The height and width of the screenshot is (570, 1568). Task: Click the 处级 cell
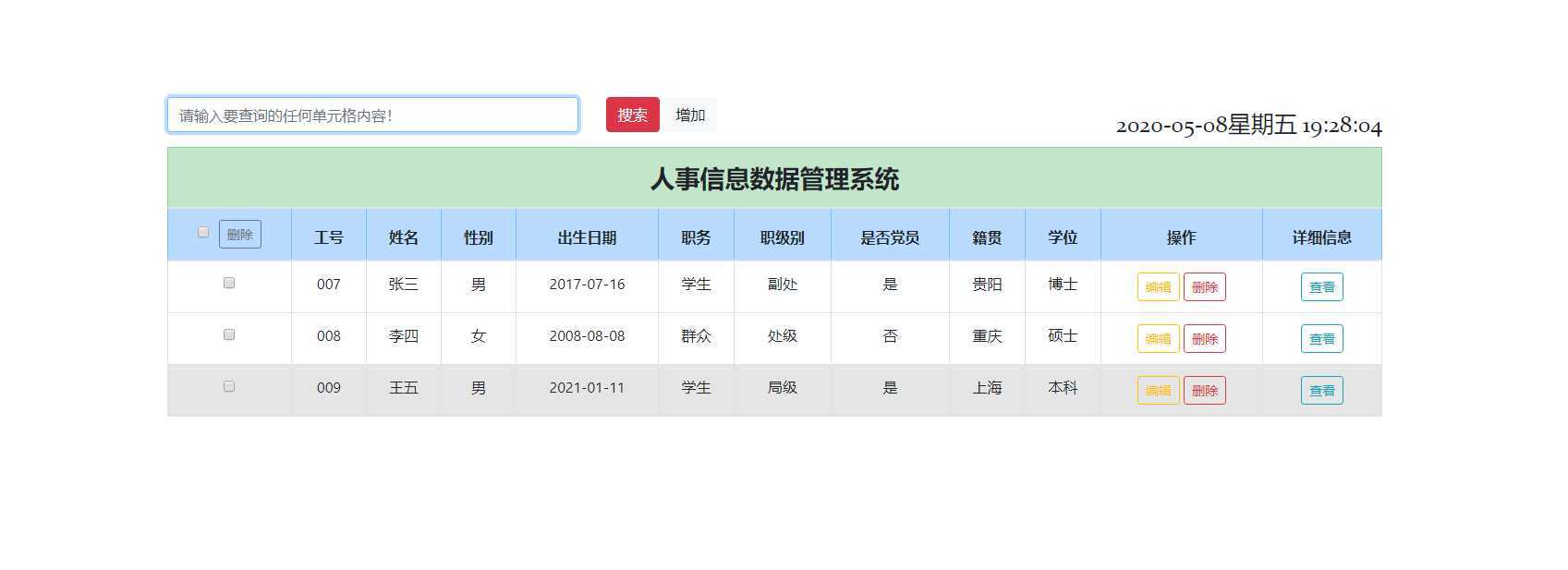pos(783,336)
